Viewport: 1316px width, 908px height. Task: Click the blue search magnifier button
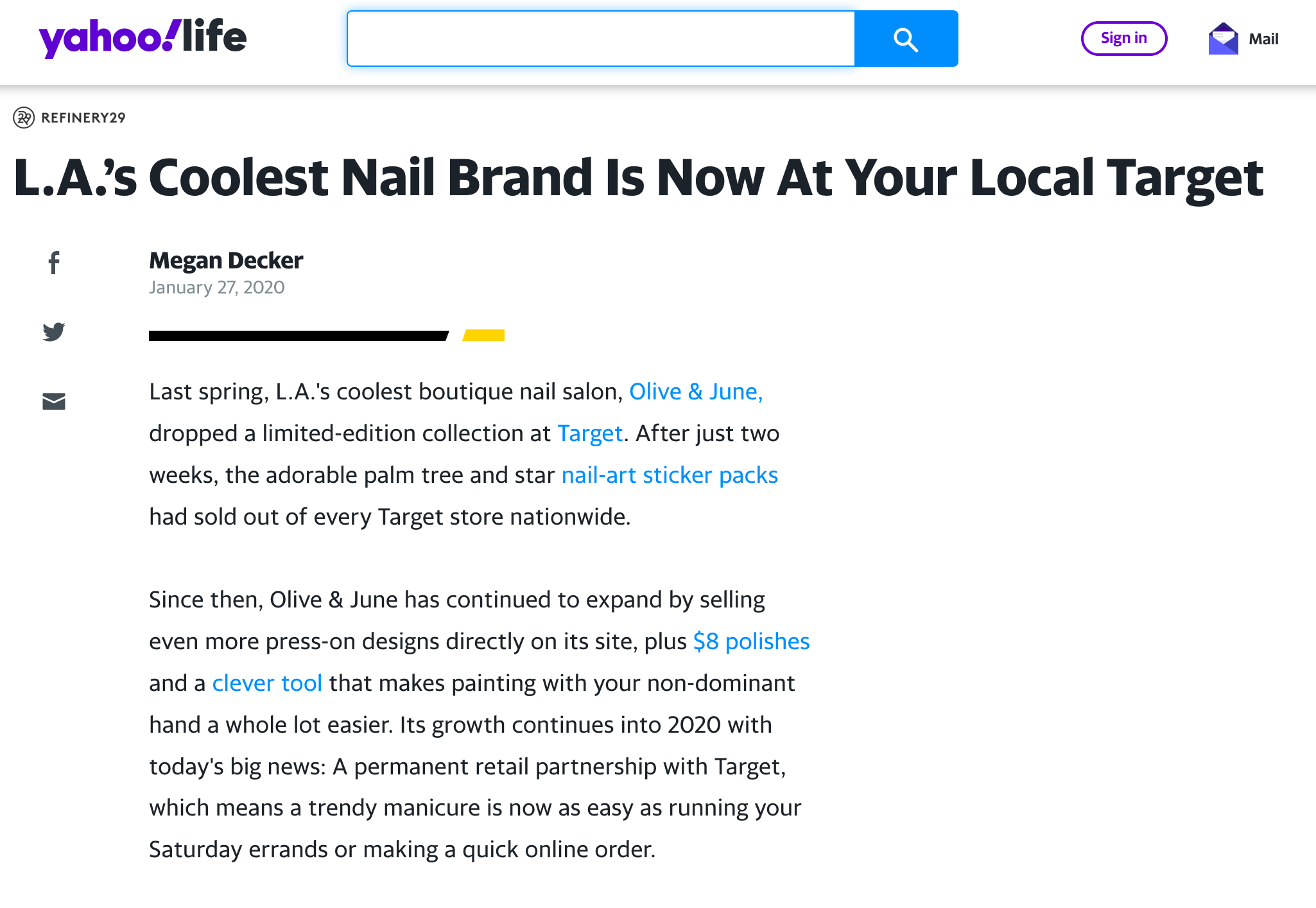tap(906, 39)
